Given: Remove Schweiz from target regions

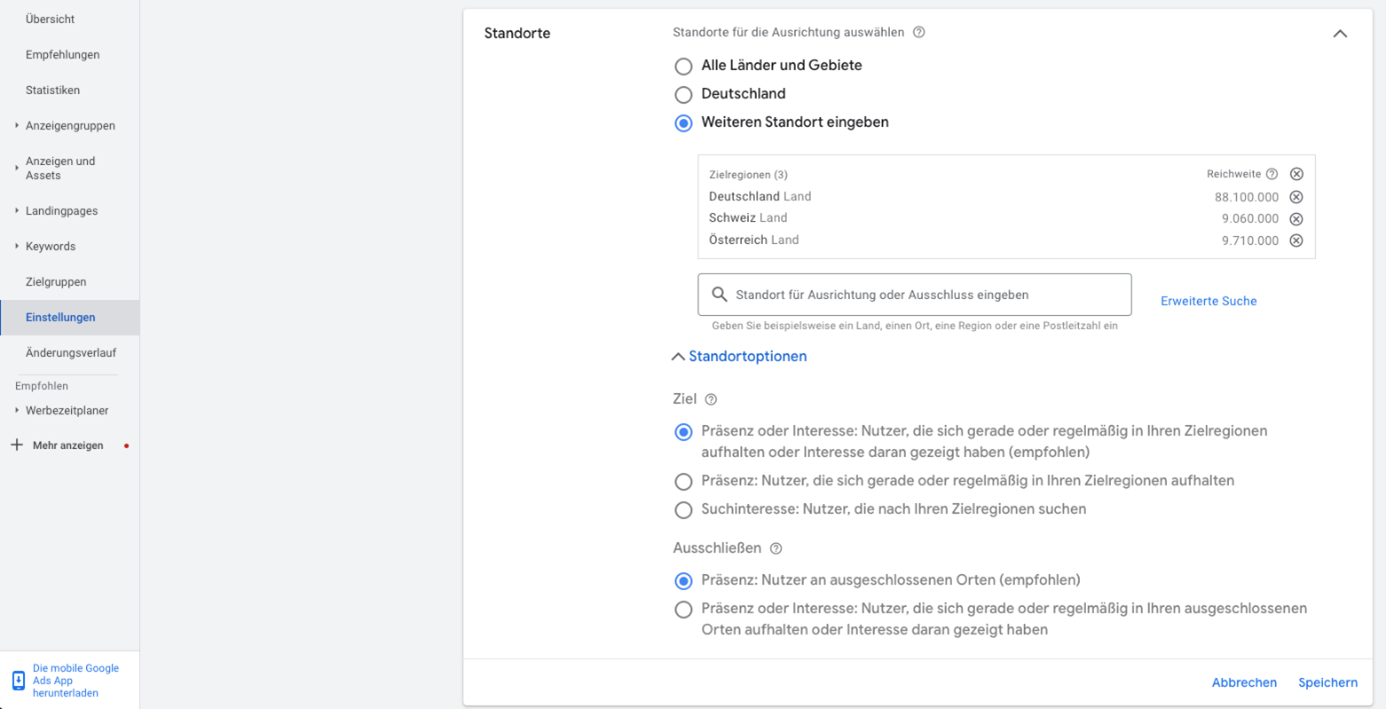Looking at the screenshot, I should pos(1296,219).
